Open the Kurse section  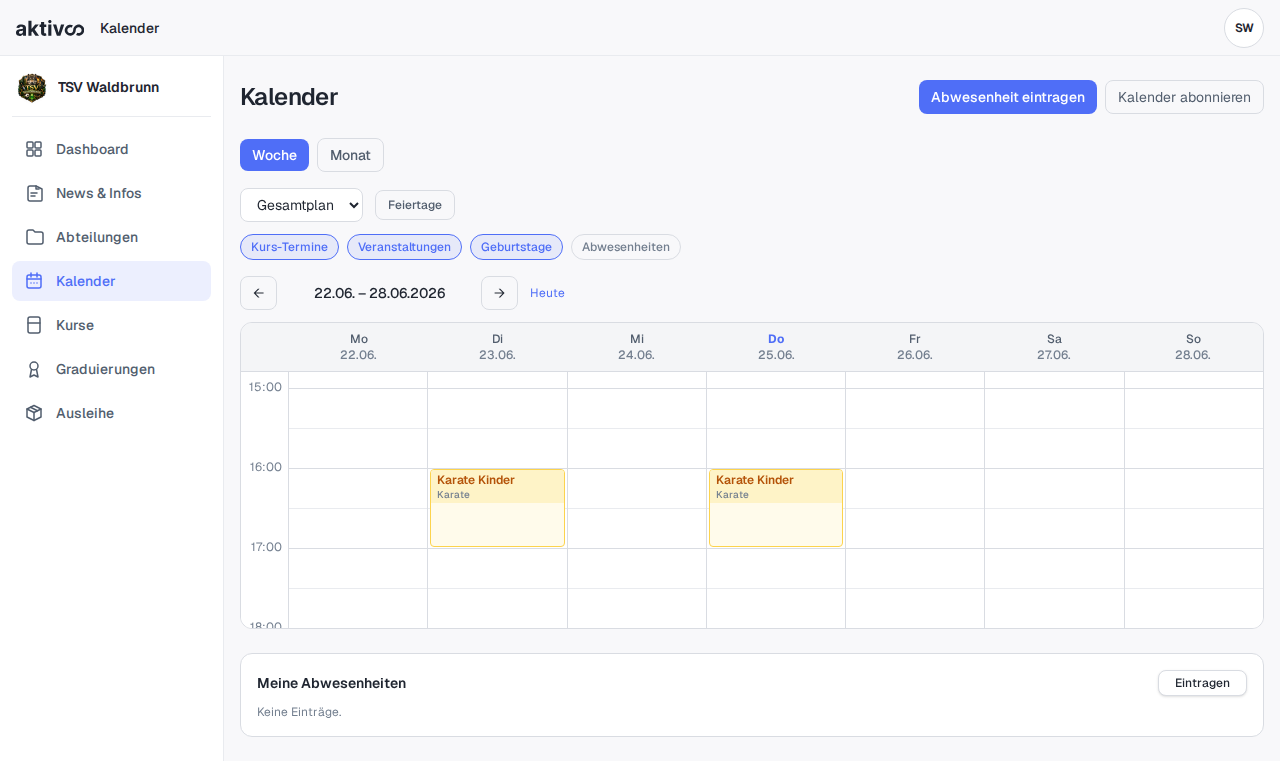pyautogui.click(x=111, y=325)
